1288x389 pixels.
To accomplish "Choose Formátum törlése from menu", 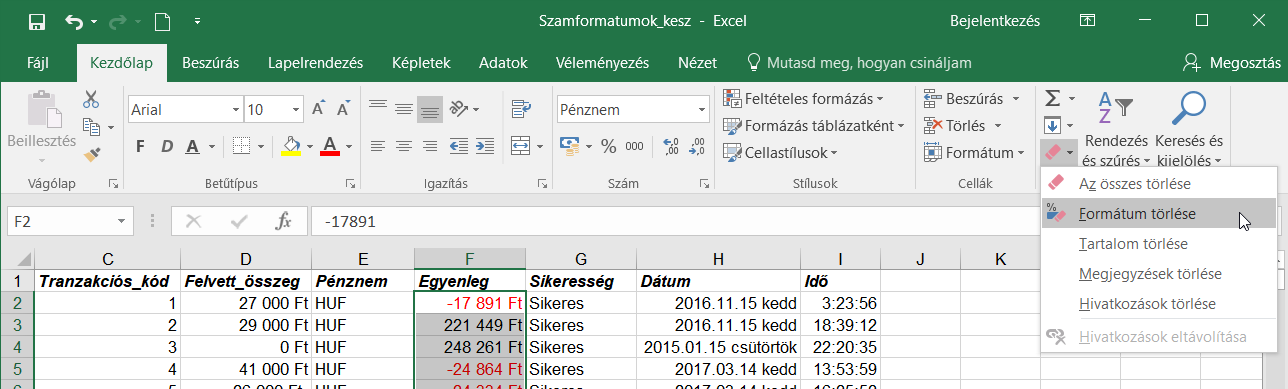I will (1158, 214).
